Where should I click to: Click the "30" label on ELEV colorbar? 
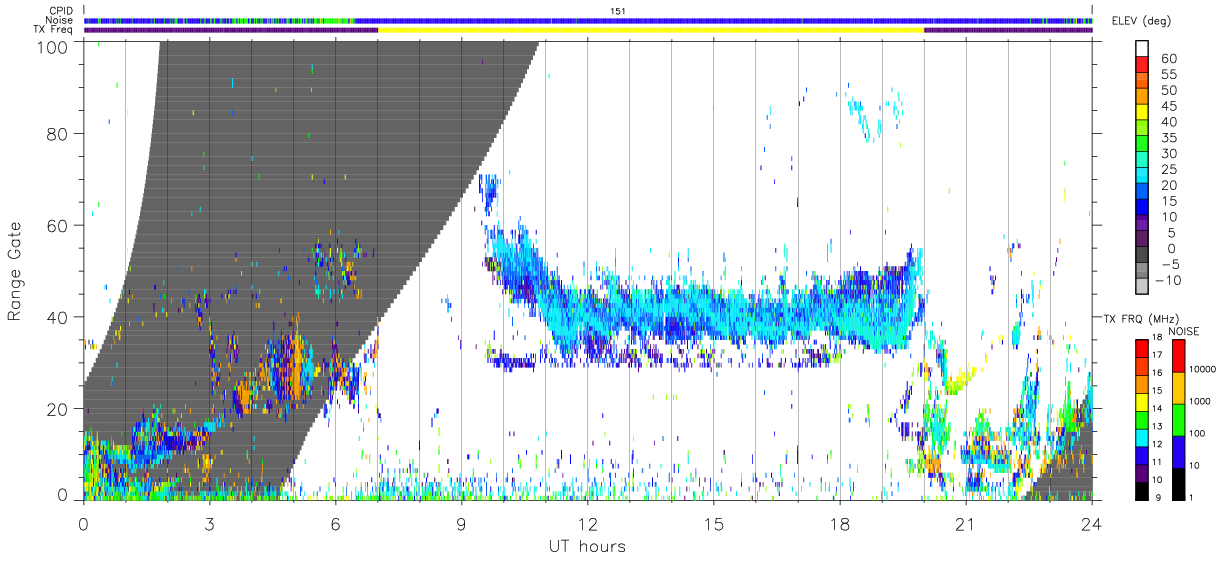[x=1168, y=154]
